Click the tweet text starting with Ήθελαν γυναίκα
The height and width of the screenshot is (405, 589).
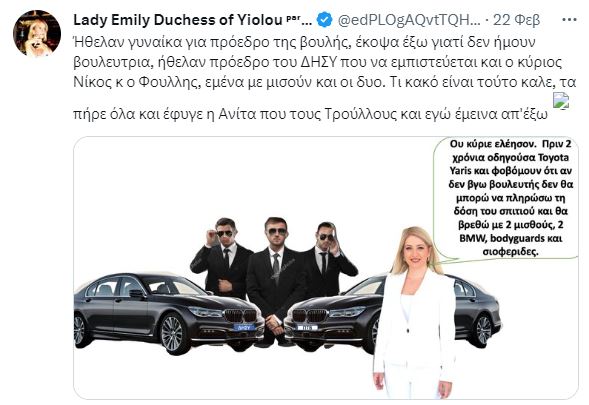coord(325,78)
